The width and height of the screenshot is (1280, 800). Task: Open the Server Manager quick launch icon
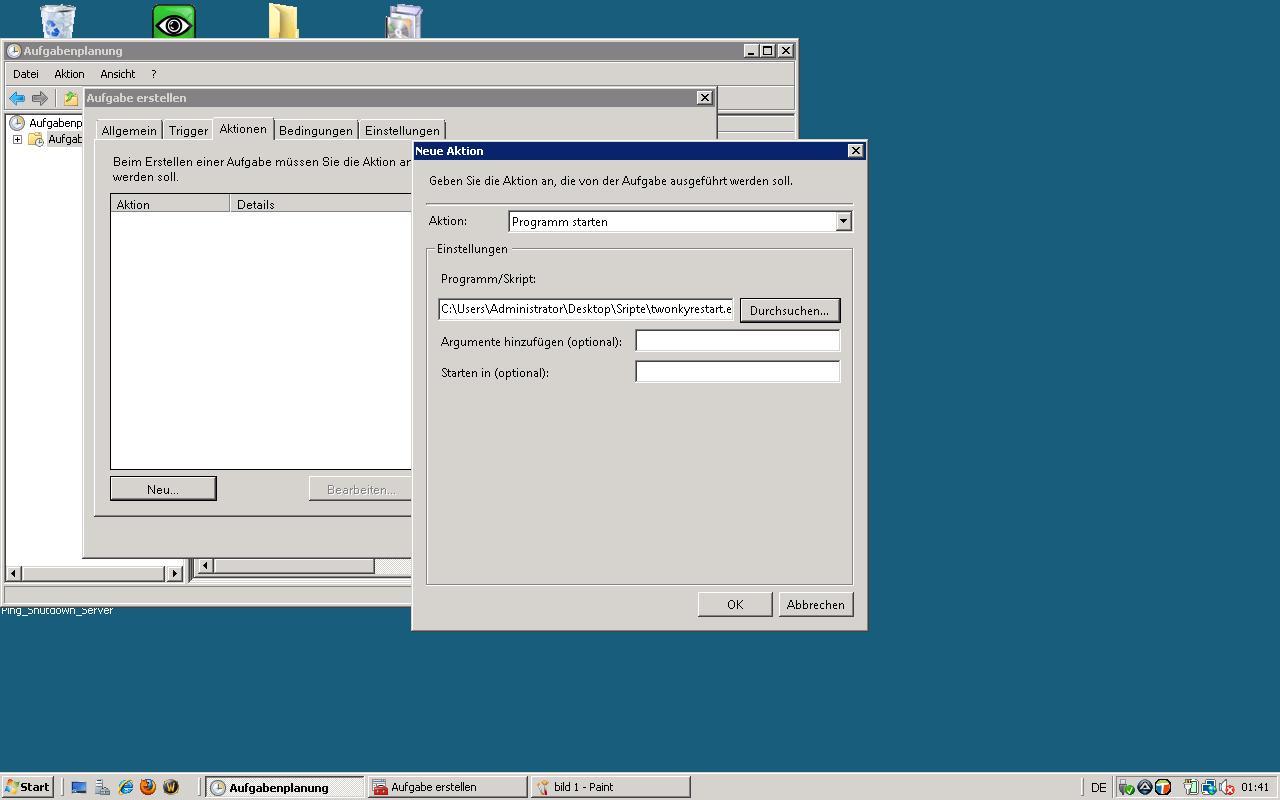click(102, 787)
